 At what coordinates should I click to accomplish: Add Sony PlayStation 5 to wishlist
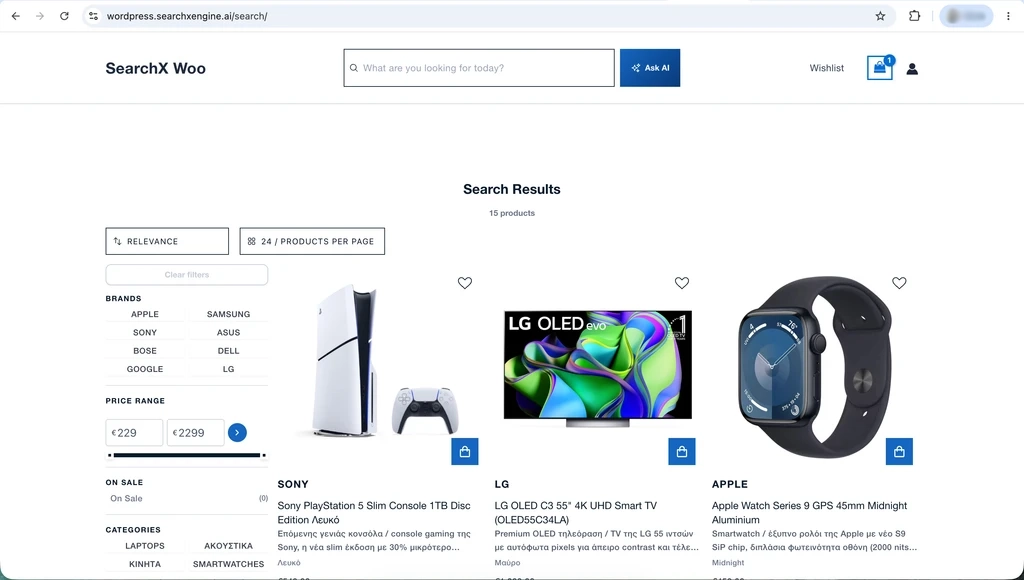tap(464, 283)
